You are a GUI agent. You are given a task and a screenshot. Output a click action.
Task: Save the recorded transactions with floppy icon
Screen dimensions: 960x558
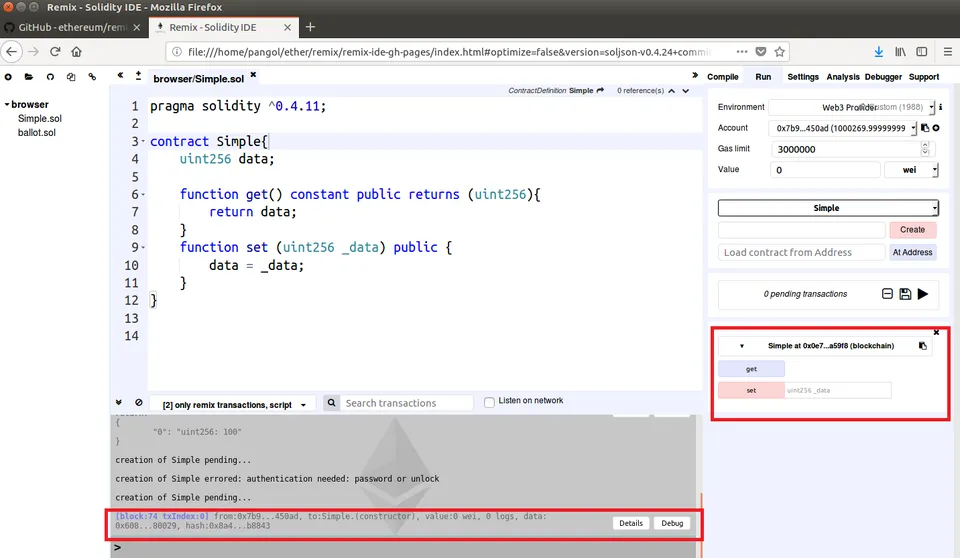pyautogui.click(x=905, y=294)
